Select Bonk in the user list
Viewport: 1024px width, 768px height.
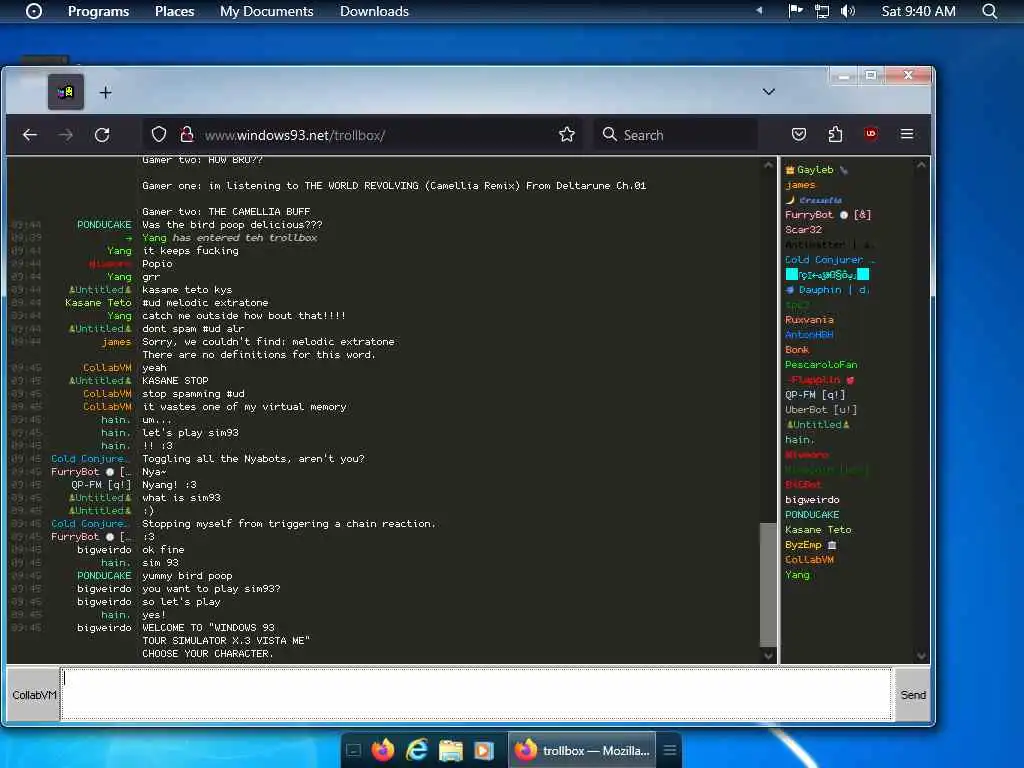point(797,350)
